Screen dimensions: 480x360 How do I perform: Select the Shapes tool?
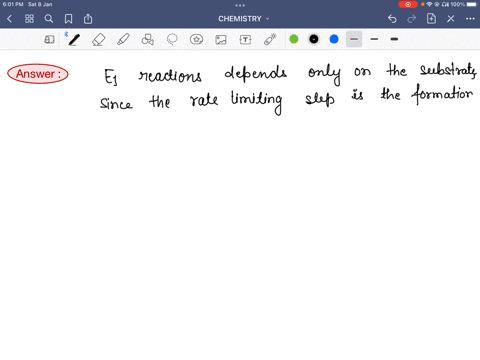click(x=147, y=39)
